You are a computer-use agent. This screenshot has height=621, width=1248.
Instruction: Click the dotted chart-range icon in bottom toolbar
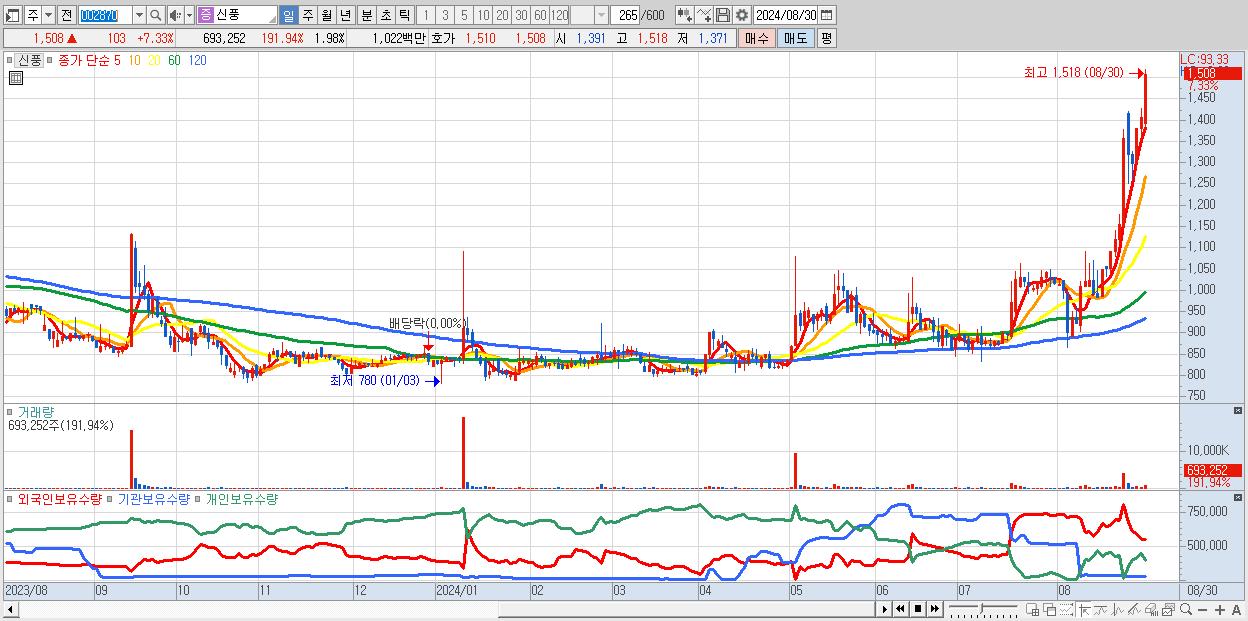[x=1066, y=610]
